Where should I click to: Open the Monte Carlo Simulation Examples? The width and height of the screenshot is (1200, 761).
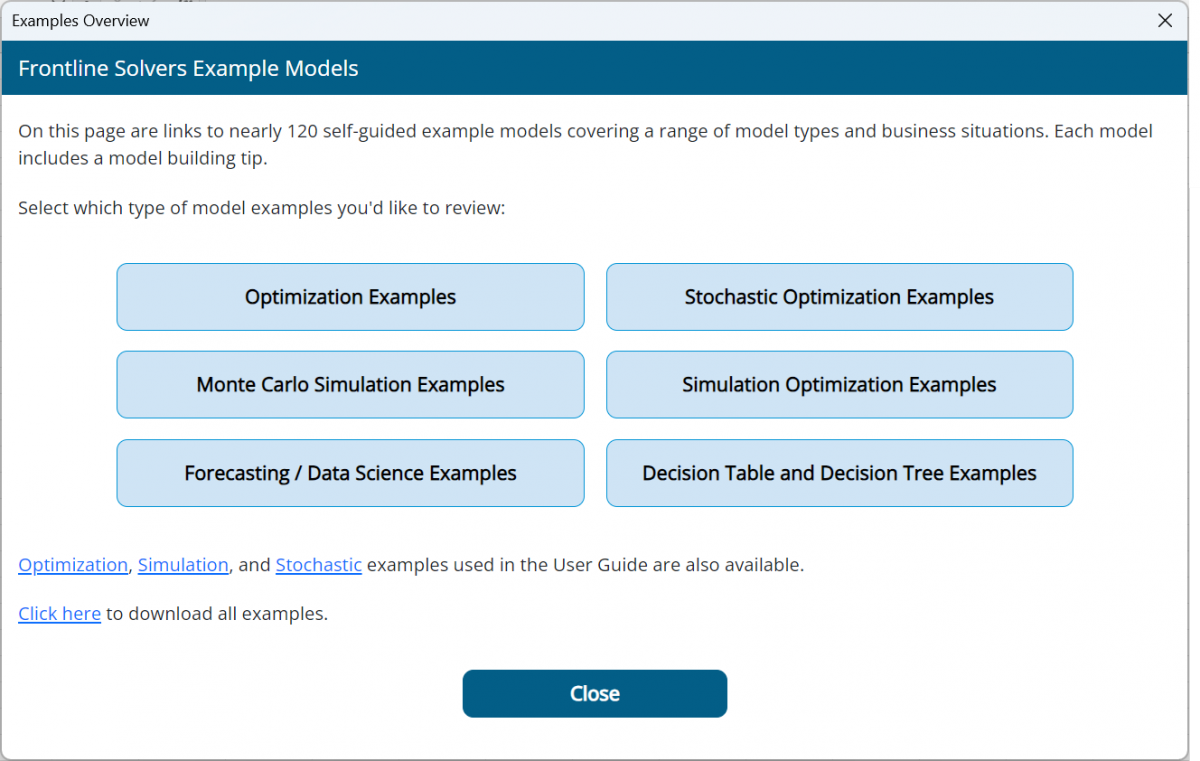(350, 384)
